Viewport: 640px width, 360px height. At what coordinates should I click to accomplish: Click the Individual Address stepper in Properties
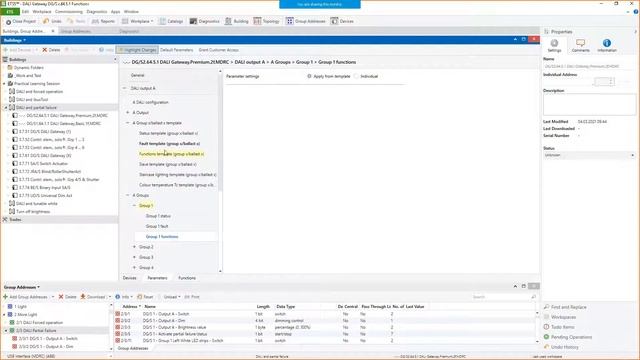coord(611,82)
